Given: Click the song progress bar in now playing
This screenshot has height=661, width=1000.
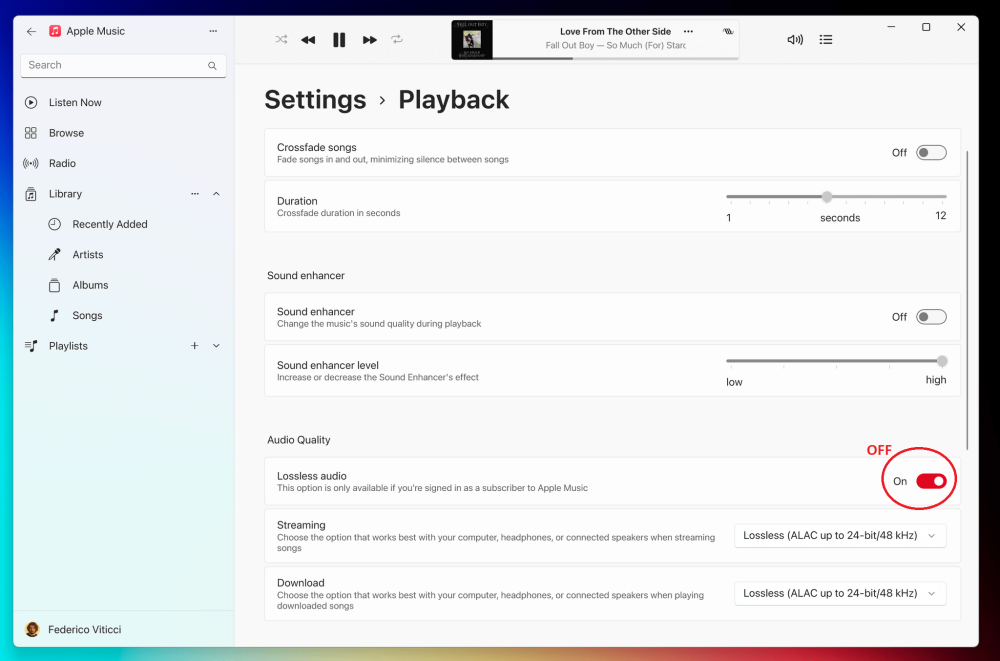Looking at the screenshot, I should coord(615,58).
